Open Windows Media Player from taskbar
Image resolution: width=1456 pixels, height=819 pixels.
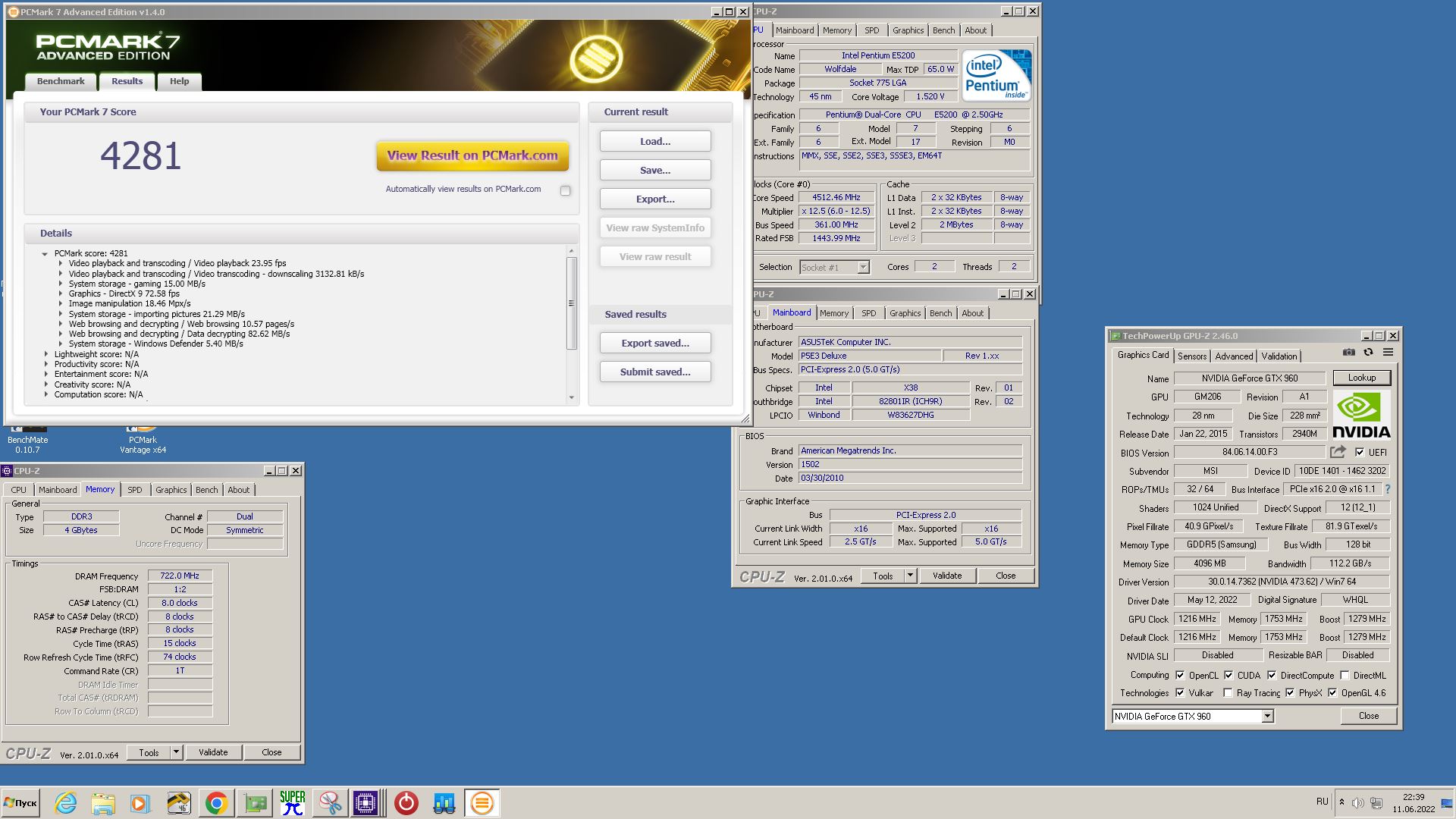[140, 803]
